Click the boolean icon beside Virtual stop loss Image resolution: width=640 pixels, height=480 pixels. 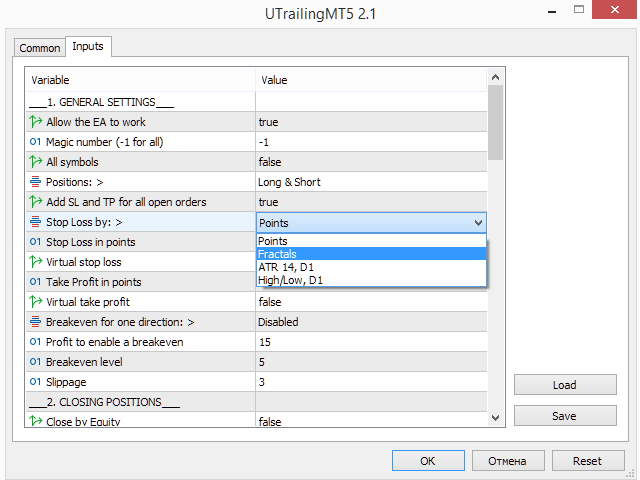click(x=36, y=262)
